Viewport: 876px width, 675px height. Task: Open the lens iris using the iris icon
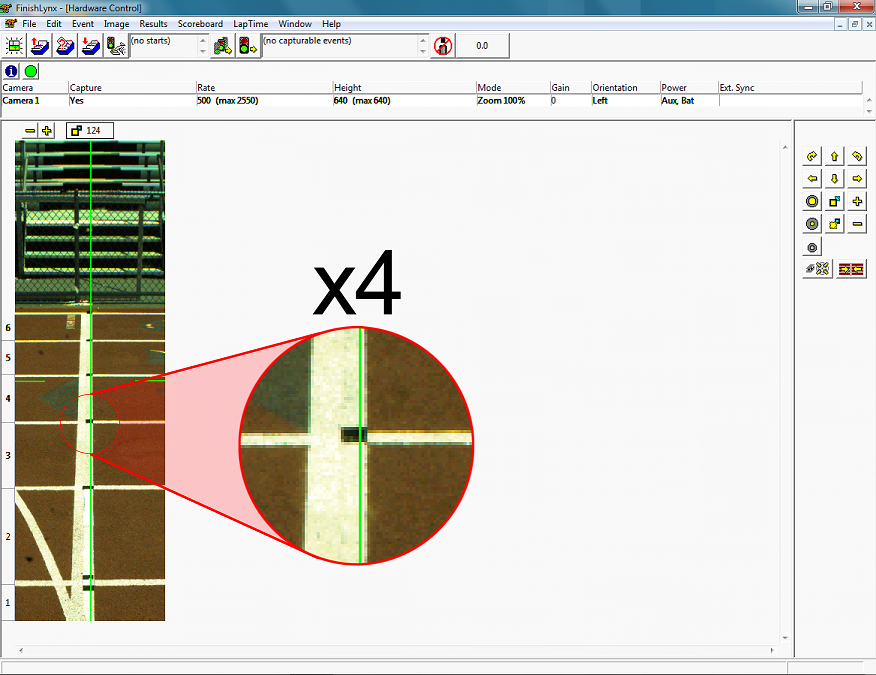pyautogui.click(x=812, y=200)
